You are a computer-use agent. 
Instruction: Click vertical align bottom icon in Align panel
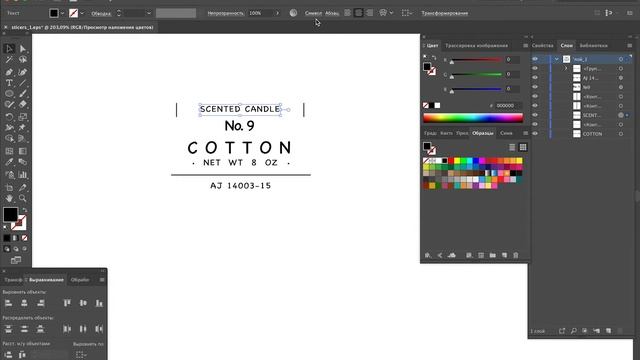(99, 303)
